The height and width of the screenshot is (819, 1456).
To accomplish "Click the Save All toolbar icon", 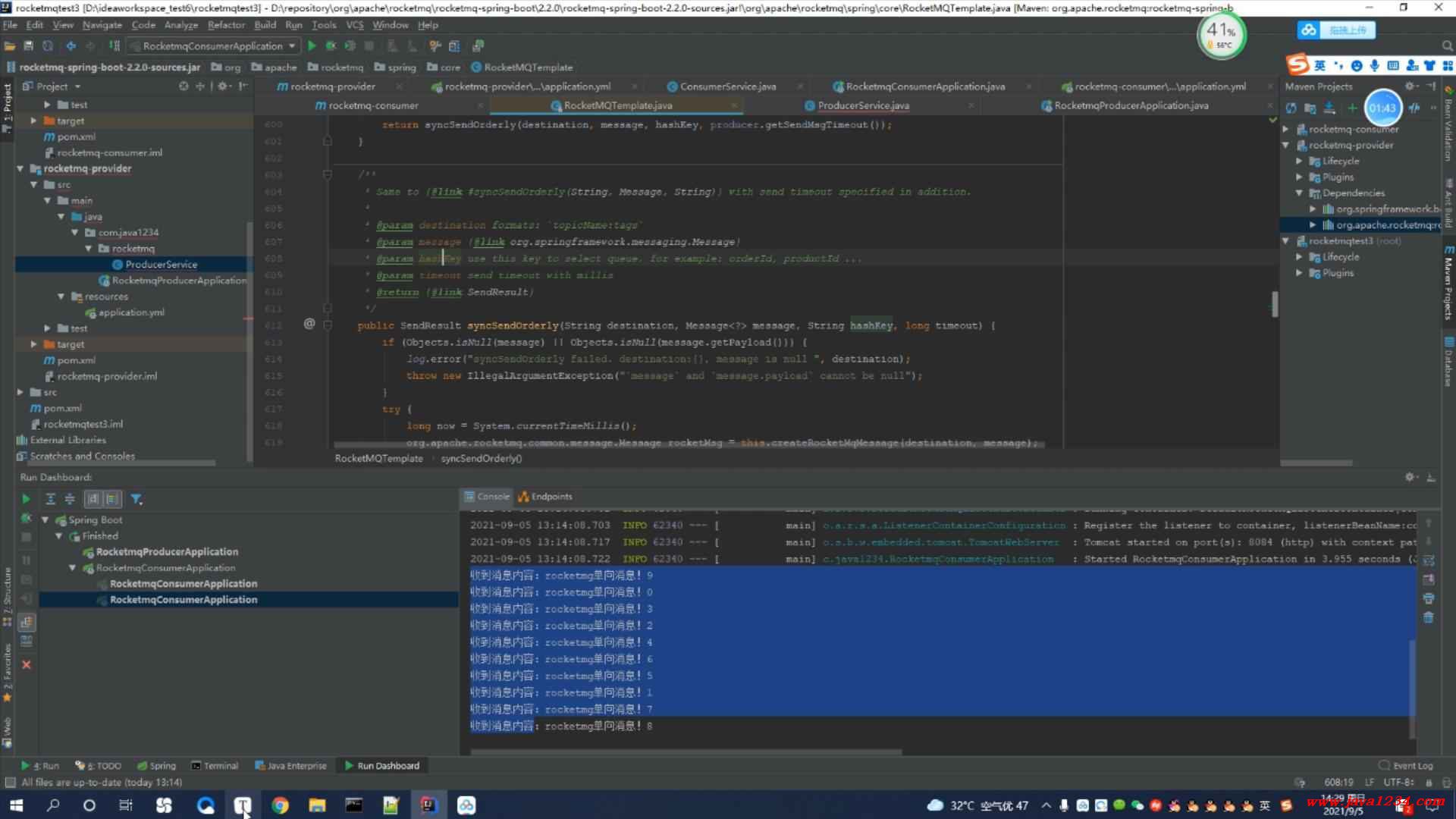I will point(29,46).
